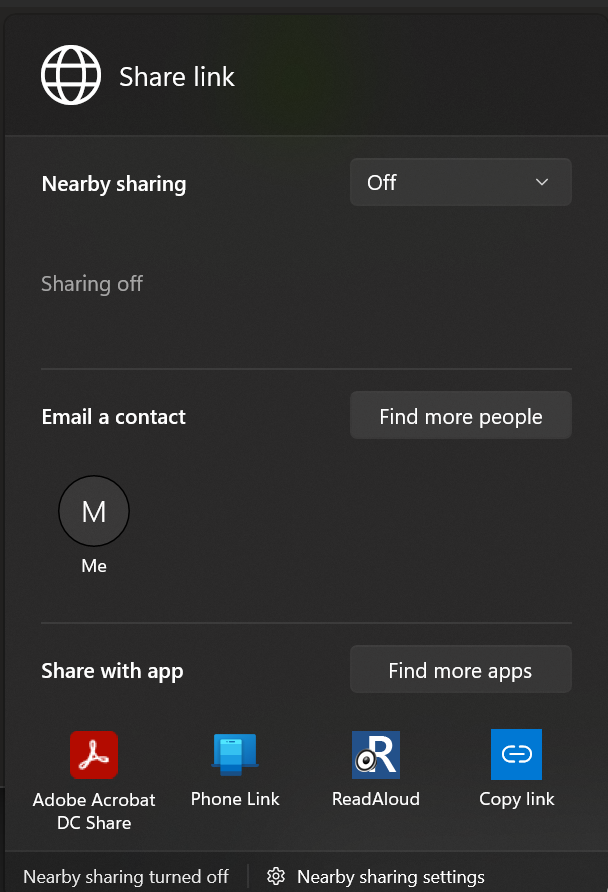Click Find more people
This screenshot has height=892, width=608.
pyautogui.click(x=460, y=415)
